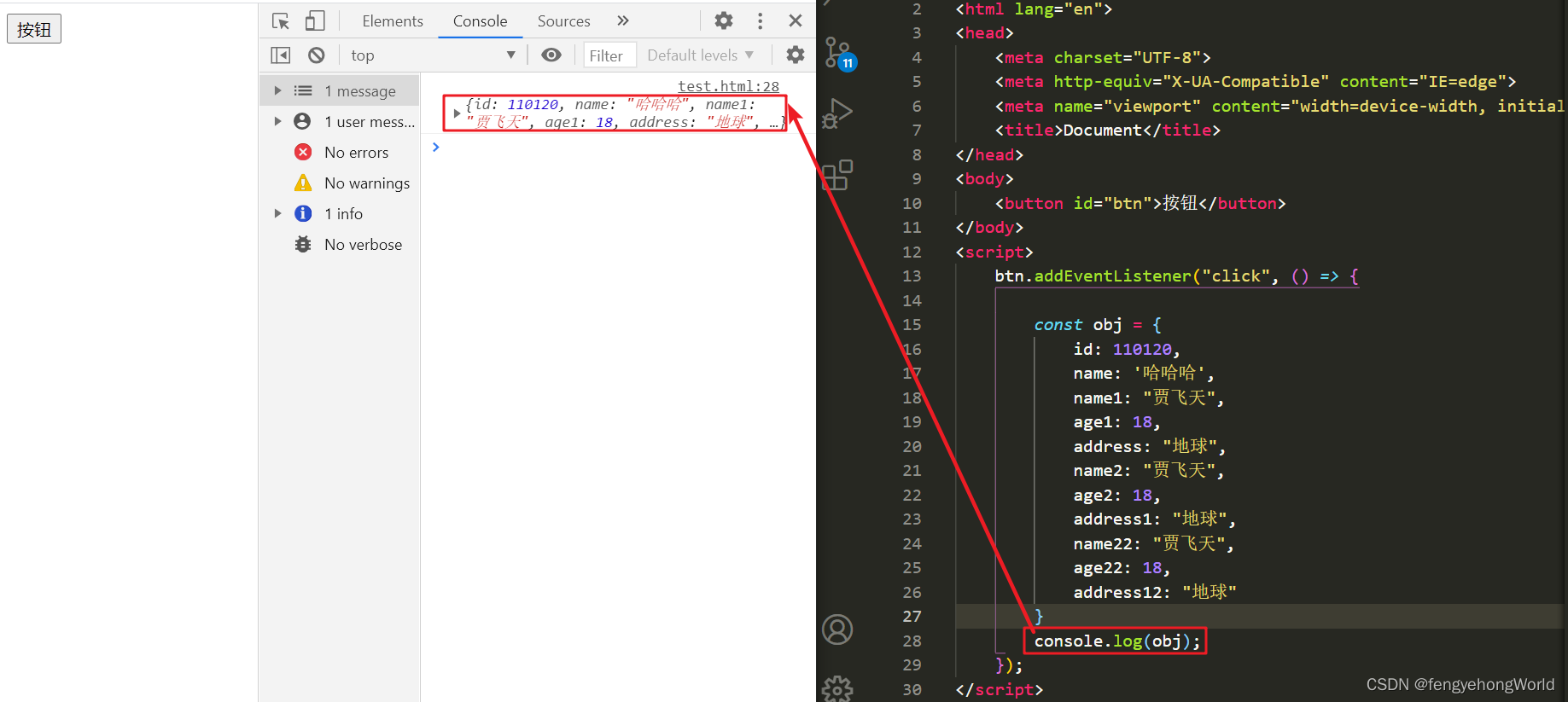
Task: Click the <title>Document</title> line
Action: click(1107, 130)
